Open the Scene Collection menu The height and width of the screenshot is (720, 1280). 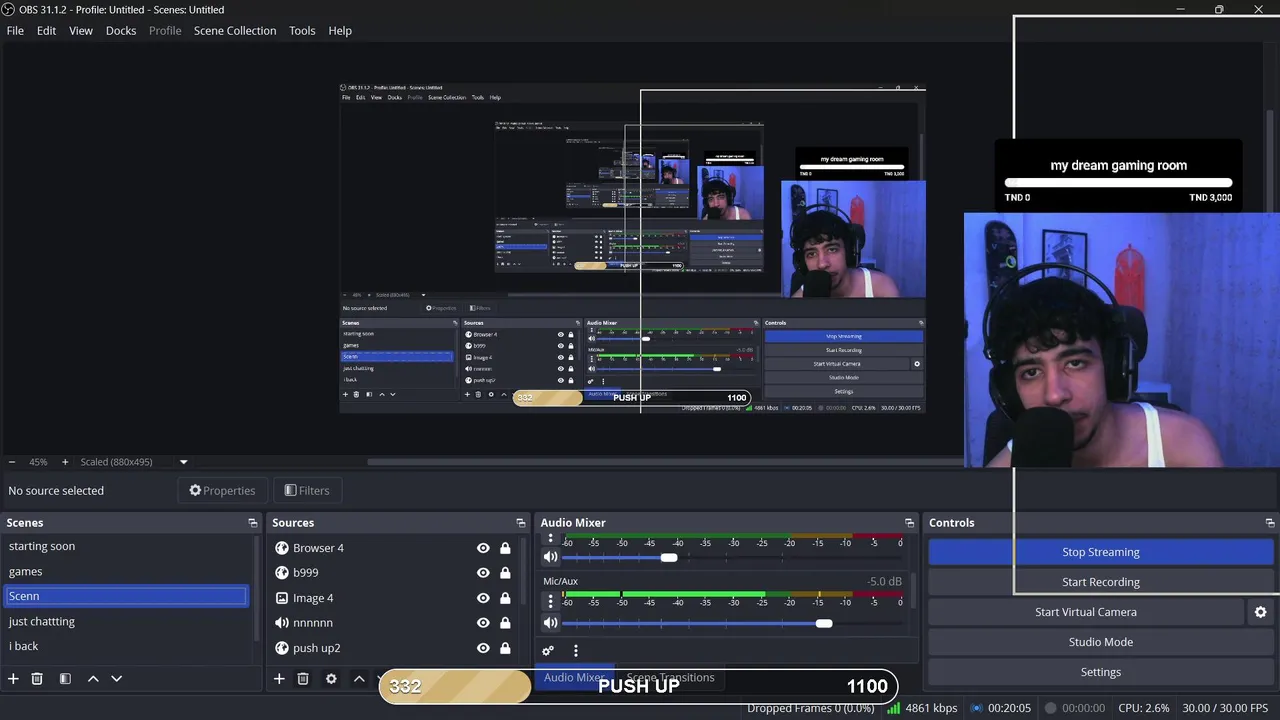(x=235, y=31)
